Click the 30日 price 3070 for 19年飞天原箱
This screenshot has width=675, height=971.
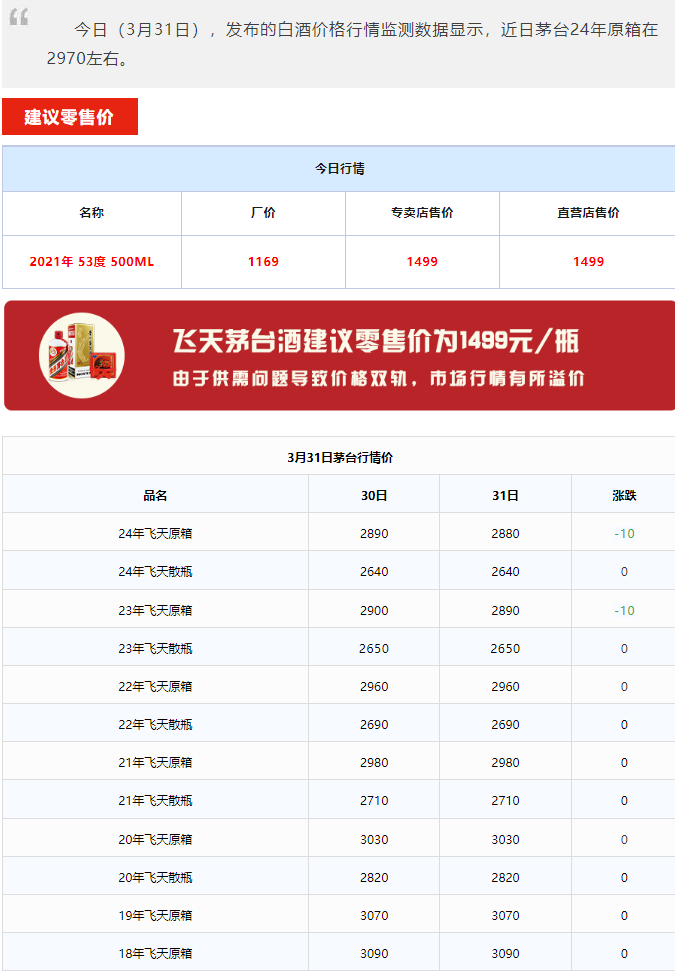point(374,915)
